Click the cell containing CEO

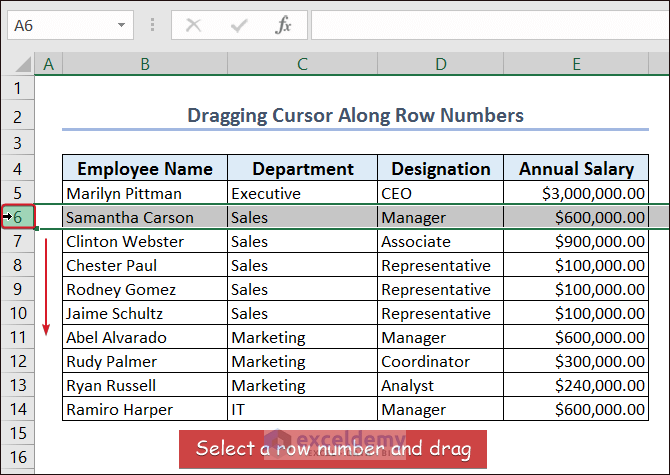coord(440,193)
